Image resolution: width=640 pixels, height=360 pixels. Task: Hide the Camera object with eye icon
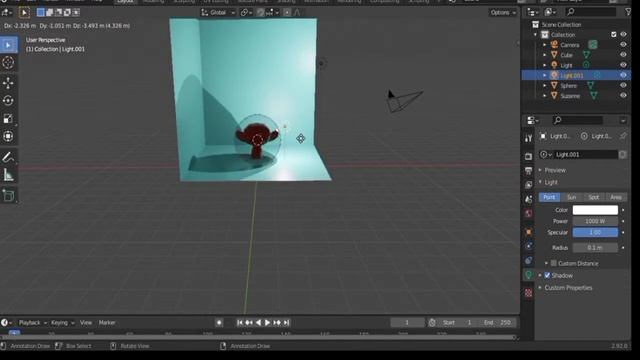[623, 44]
